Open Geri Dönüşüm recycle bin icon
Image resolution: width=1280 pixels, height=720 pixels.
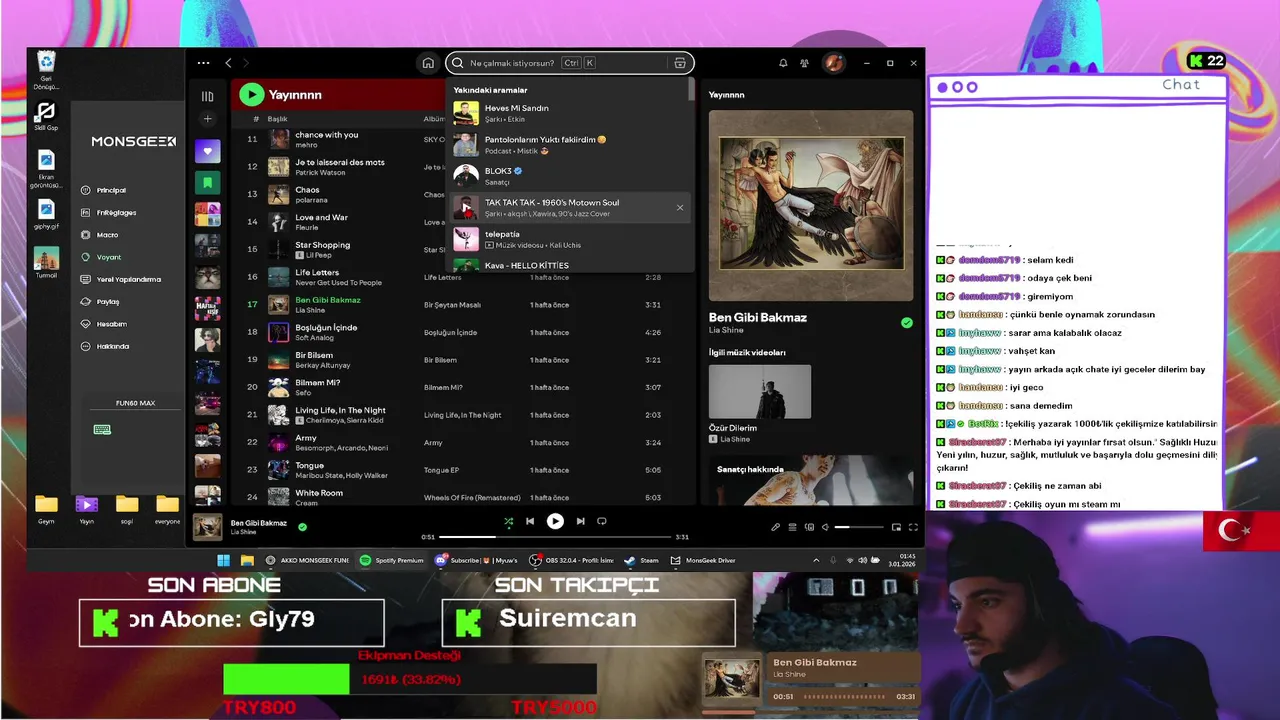point(46,71)
